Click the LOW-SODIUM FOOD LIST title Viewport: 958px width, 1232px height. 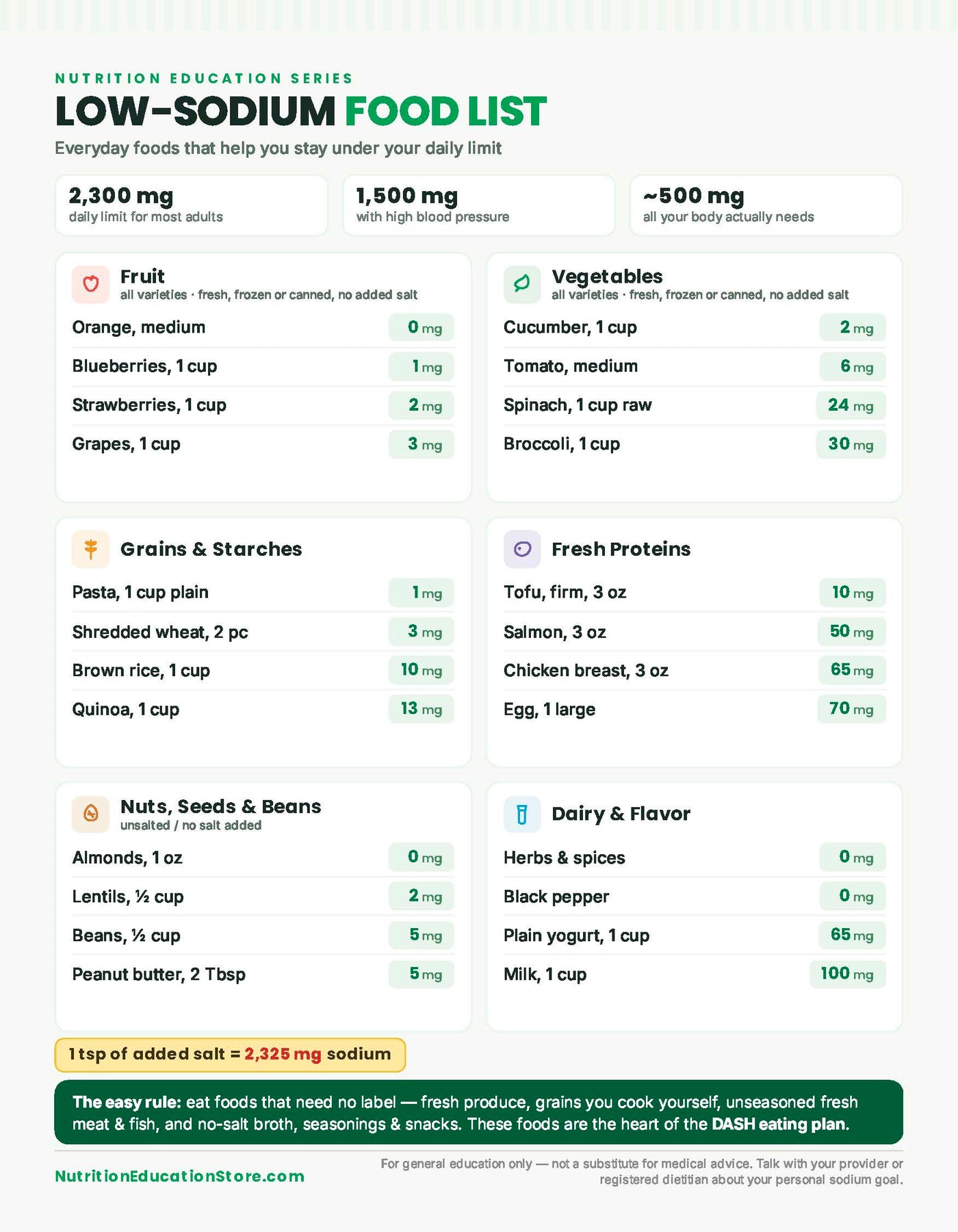[x=301, y=112]
